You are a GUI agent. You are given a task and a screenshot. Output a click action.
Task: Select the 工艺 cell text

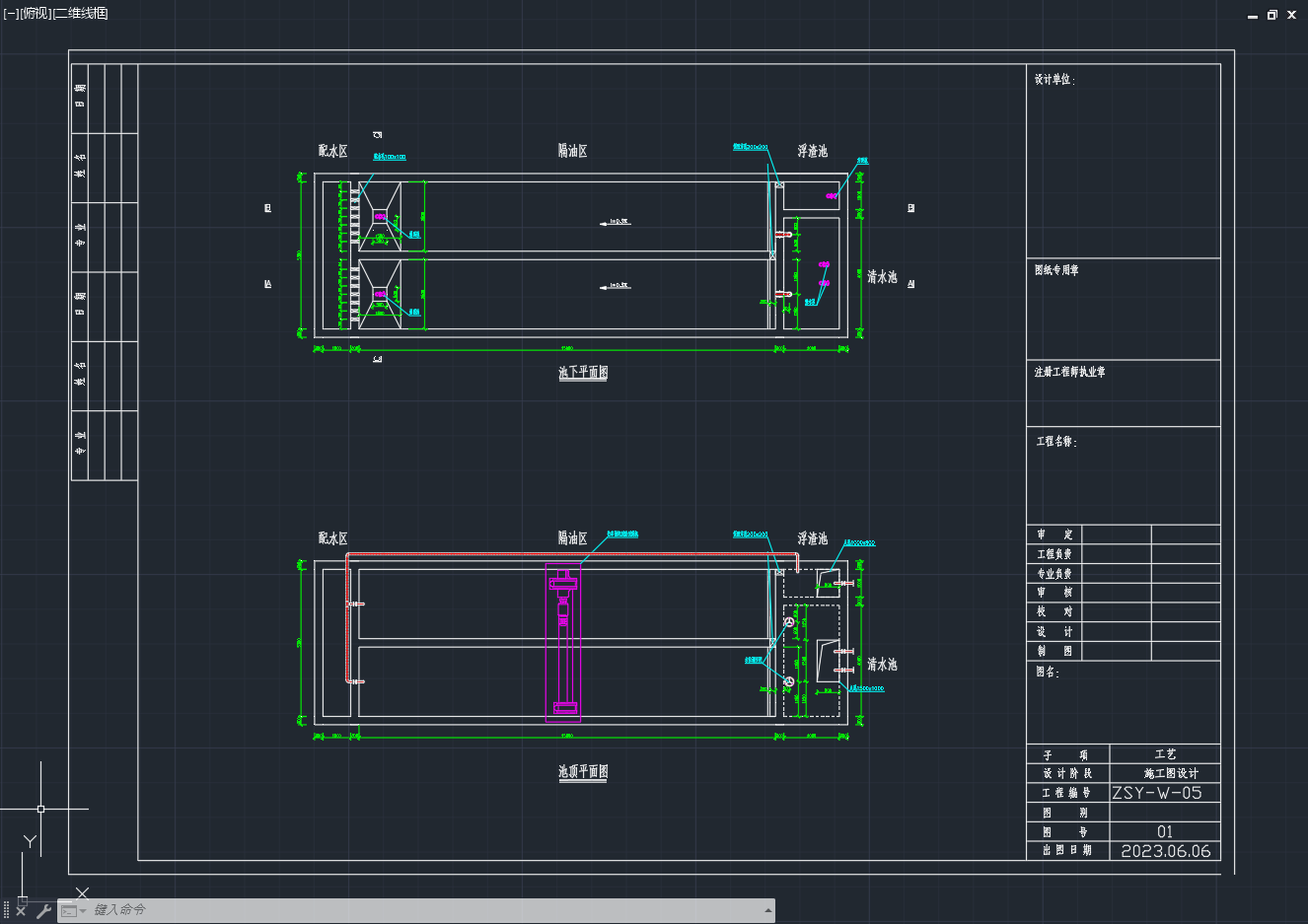(x=1165, y=753)
